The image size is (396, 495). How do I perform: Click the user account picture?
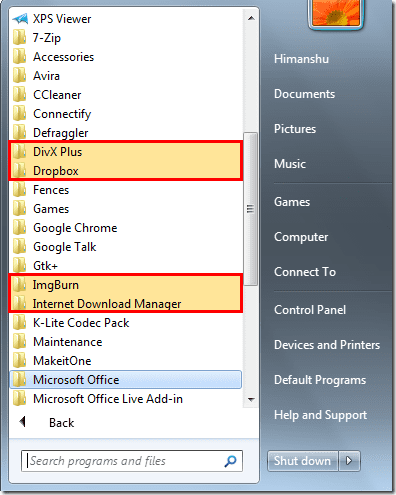point(335,13)
